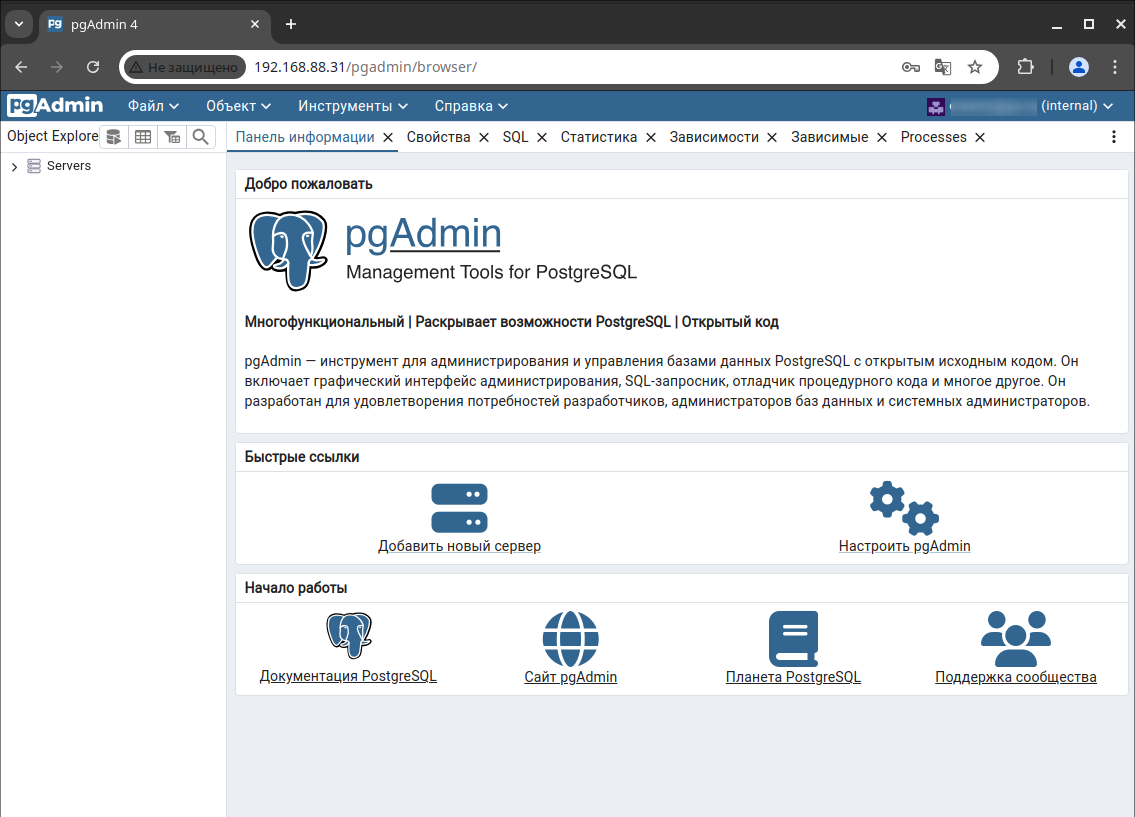Click the 'Быстрые ссылки' section heading
This screenshot has height=817, width=1135.
tap(302, 457)
